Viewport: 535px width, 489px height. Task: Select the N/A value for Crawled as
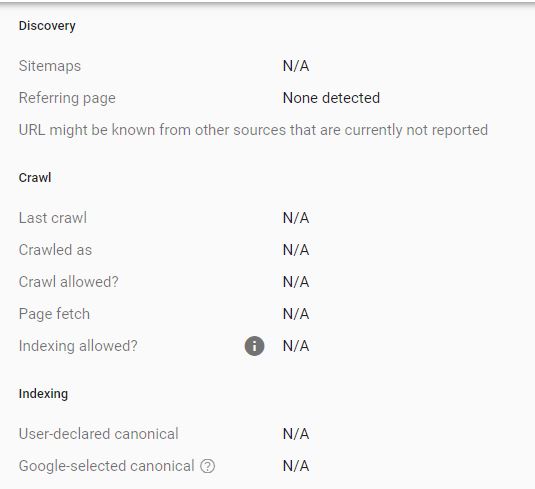coord(296,250)
